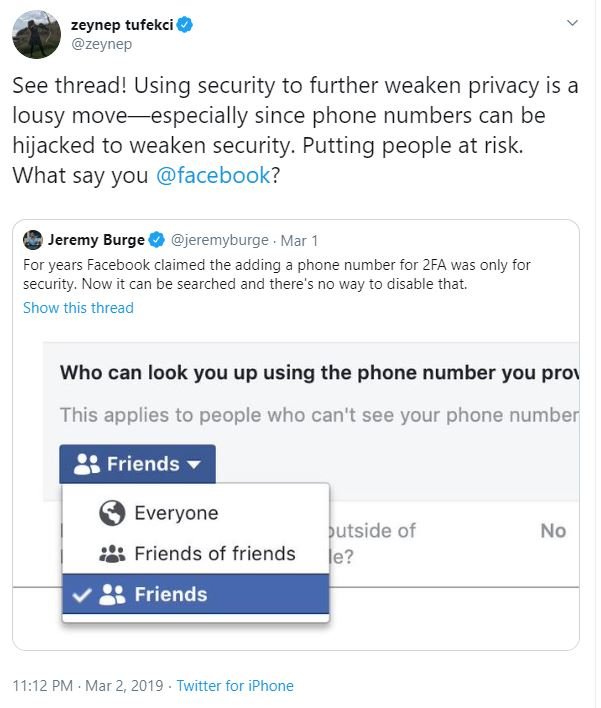The height and width of the screenshot is (708, 601).
Task: Click zeynep tufekci's profile avatar
Action: coord(35,36)
